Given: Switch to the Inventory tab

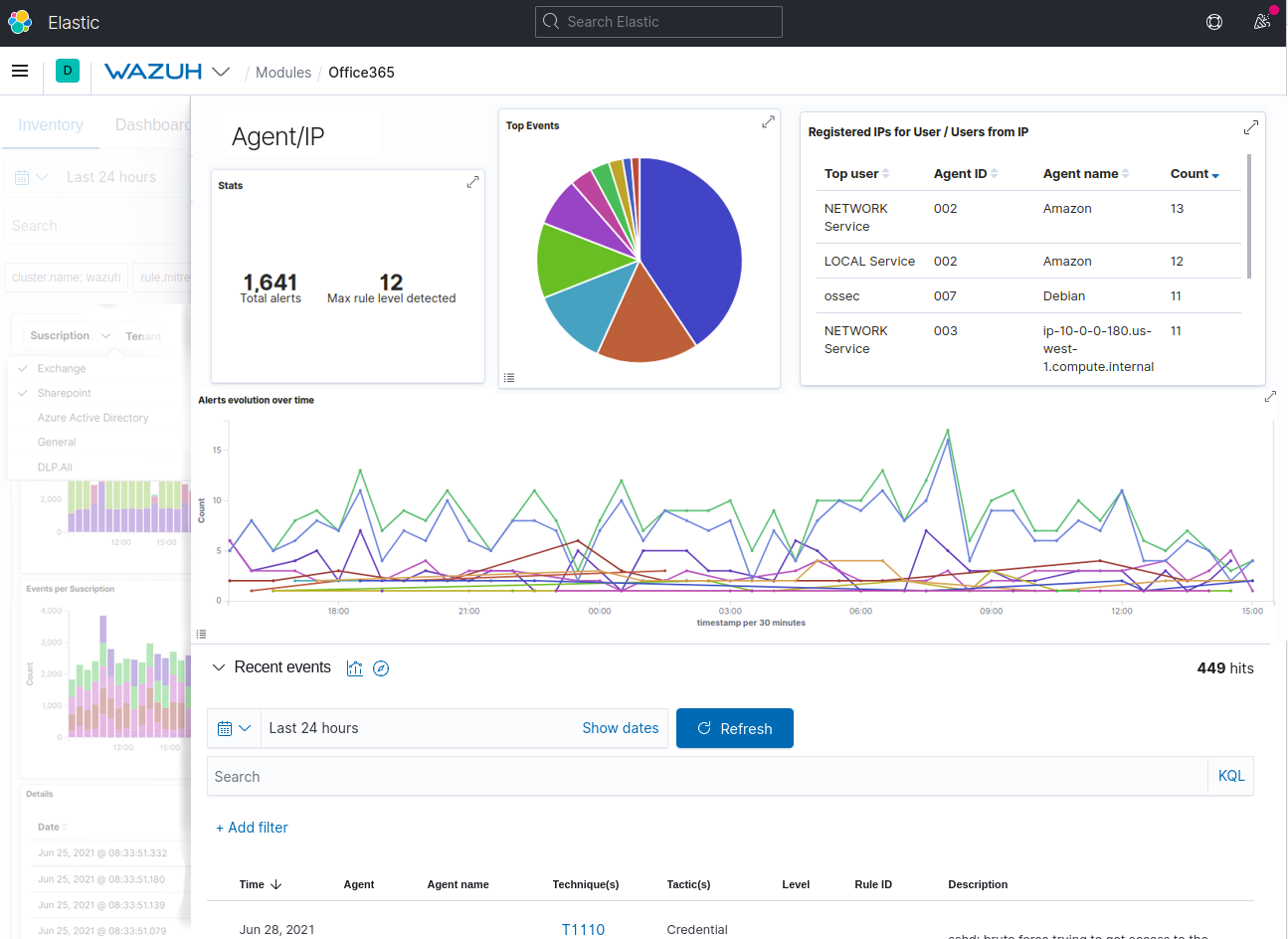Looking at the screenshot, I should point(50,124).
